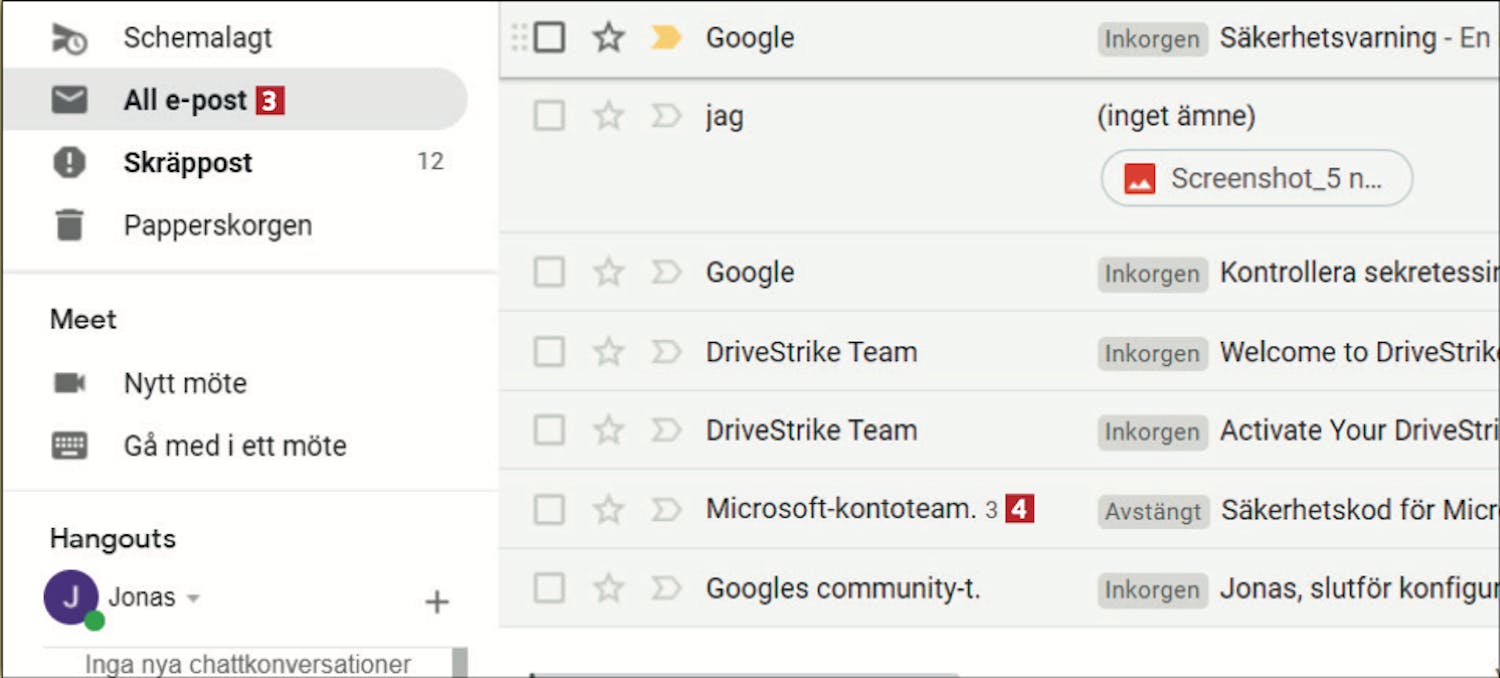Expand the Jonas status dropdown arrow
This screenshot has width=1500, height=678.
[x=193, y=599]
